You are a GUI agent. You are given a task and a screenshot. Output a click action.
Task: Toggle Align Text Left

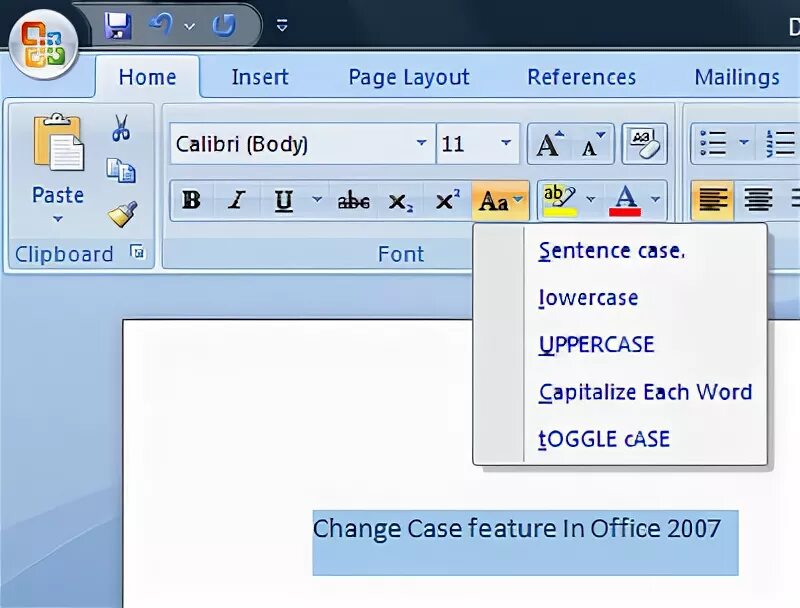[x=713, y=200]
